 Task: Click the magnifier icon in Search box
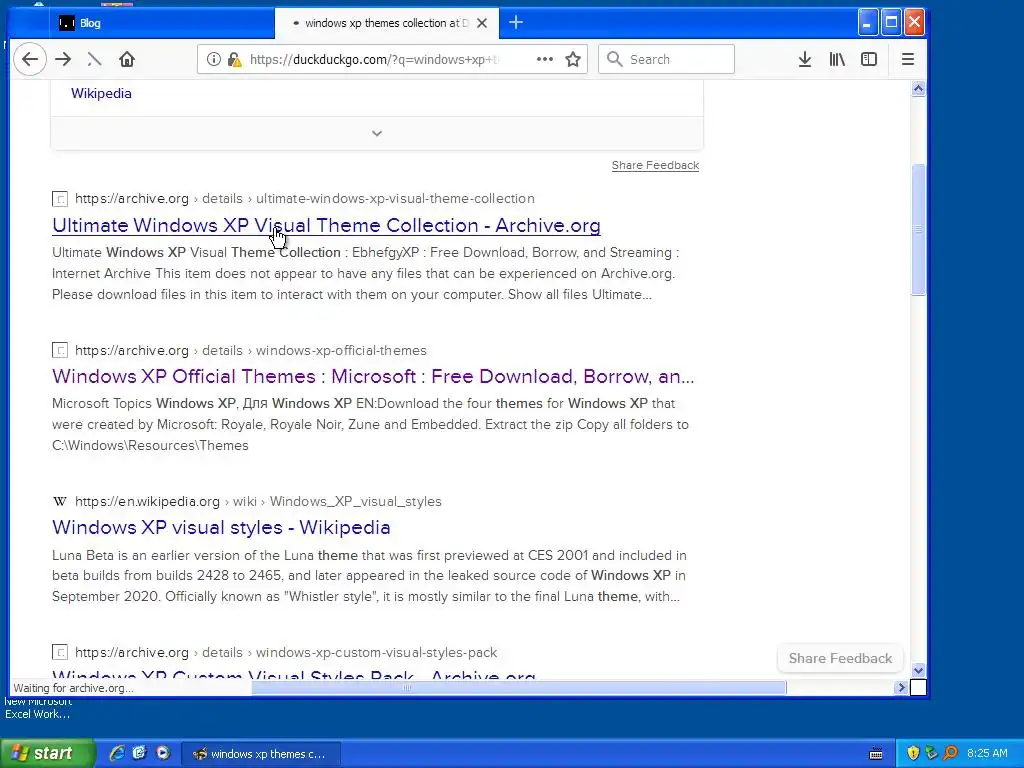[x=614, y=59]
